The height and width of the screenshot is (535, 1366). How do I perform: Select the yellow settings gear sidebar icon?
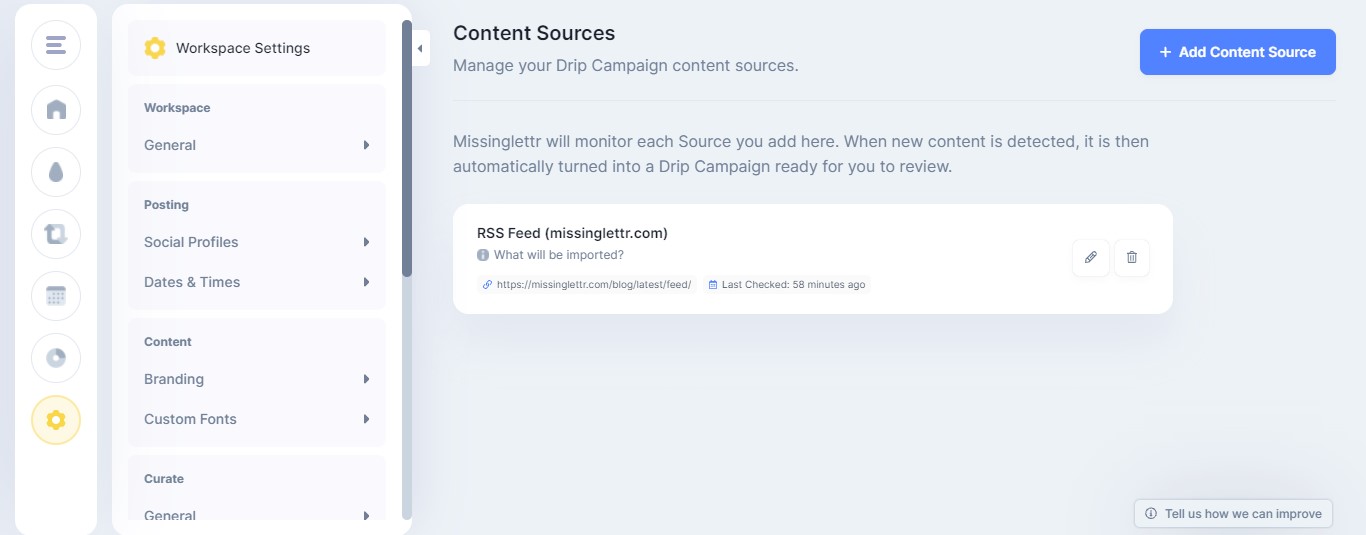click(x=56, y=420)
